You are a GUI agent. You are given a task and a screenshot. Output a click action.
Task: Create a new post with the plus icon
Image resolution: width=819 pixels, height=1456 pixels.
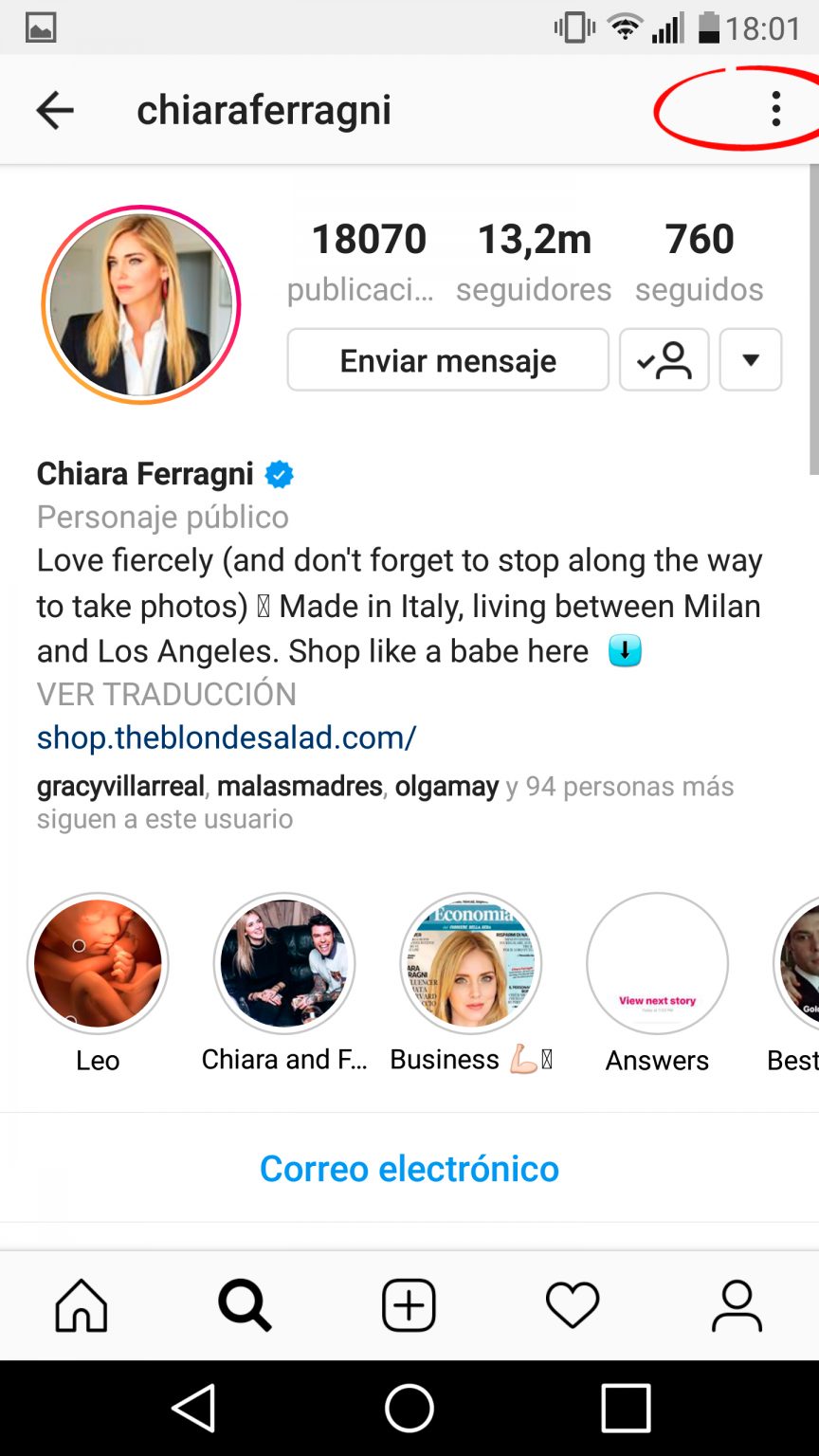pos(409,1305)
